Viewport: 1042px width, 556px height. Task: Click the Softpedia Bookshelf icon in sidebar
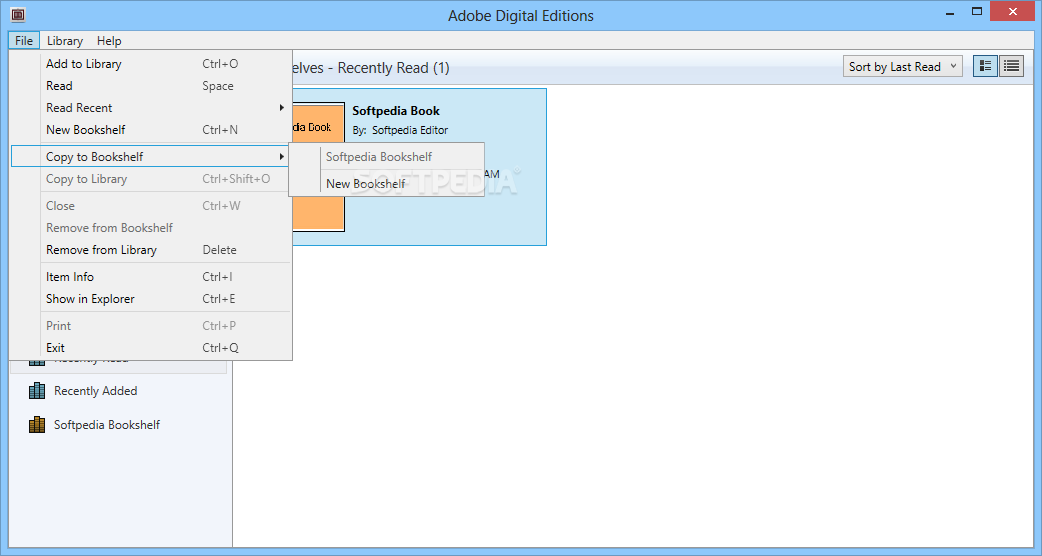[37, 424]
